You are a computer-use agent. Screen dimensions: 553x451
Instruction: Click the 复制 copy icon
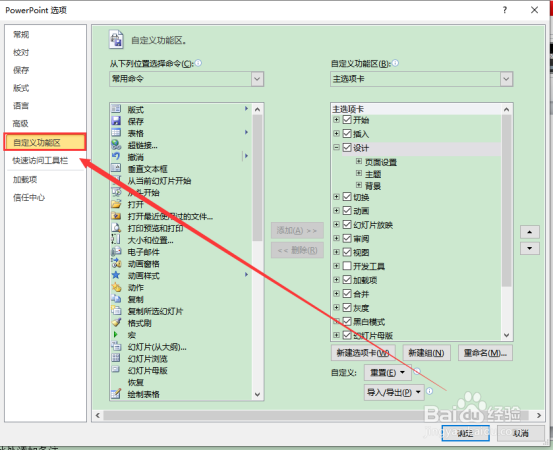pos(116,299)
